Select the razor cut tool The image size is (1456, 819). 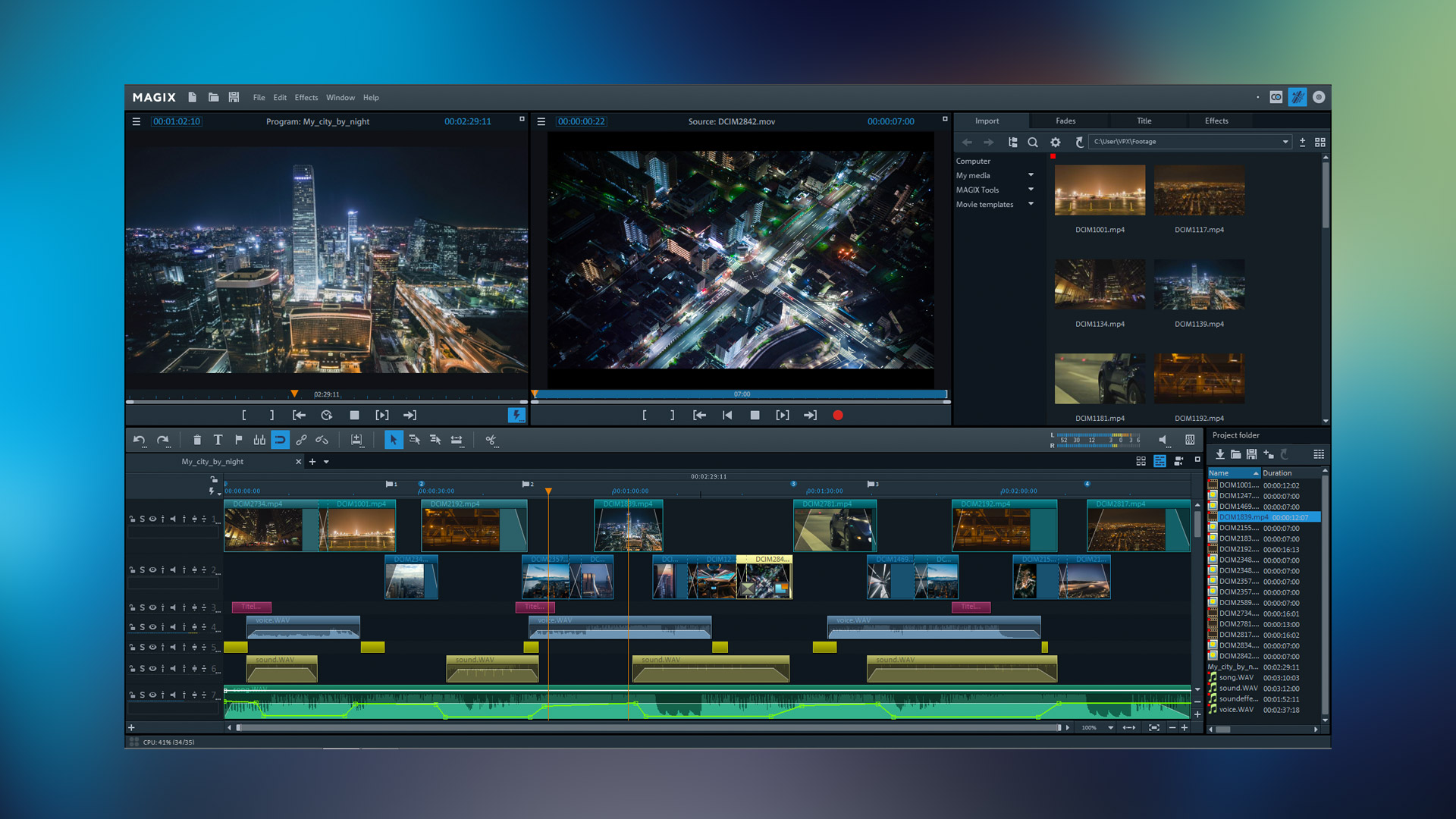(491, 440)
